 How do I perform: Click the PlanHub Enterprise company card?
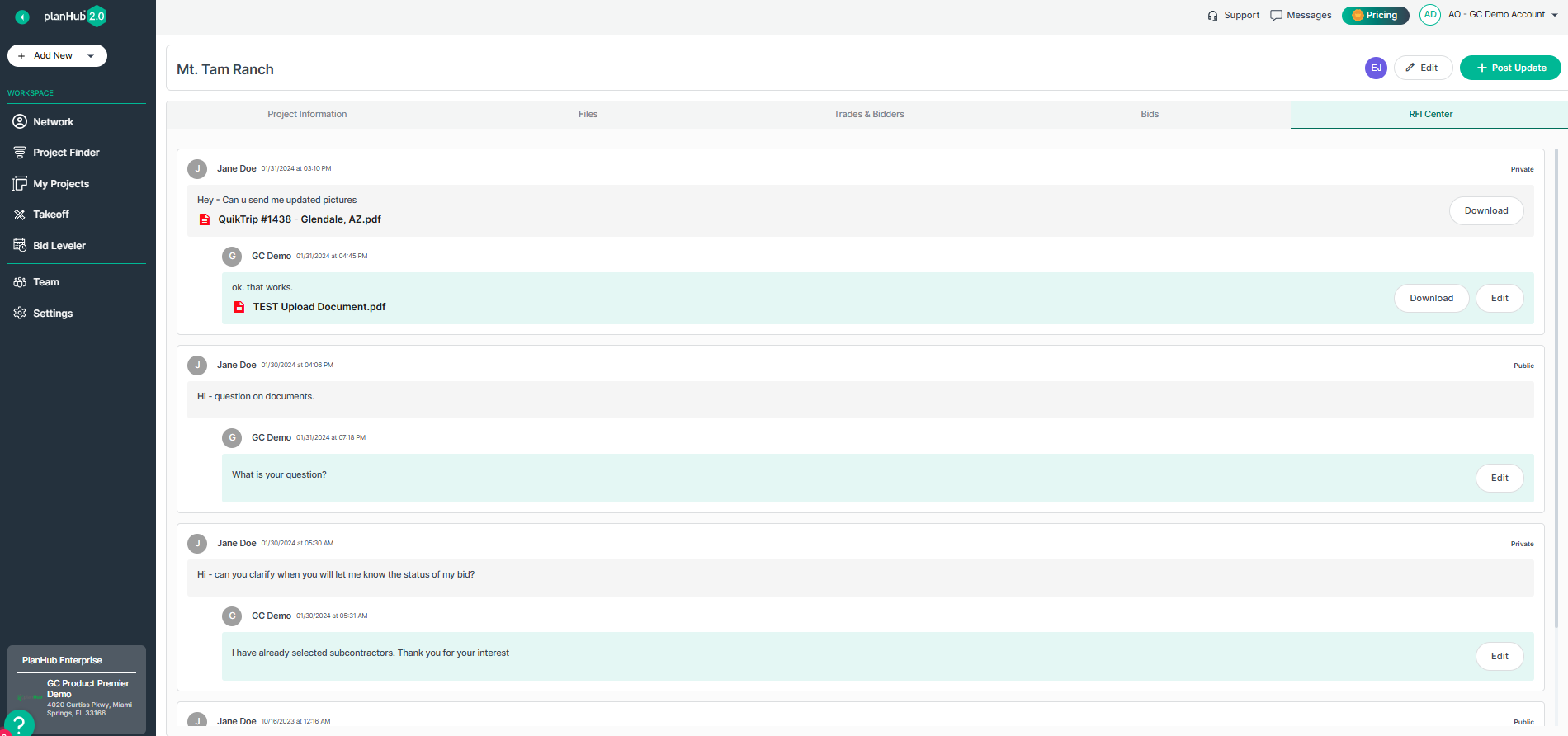click(x=77, y=690)
